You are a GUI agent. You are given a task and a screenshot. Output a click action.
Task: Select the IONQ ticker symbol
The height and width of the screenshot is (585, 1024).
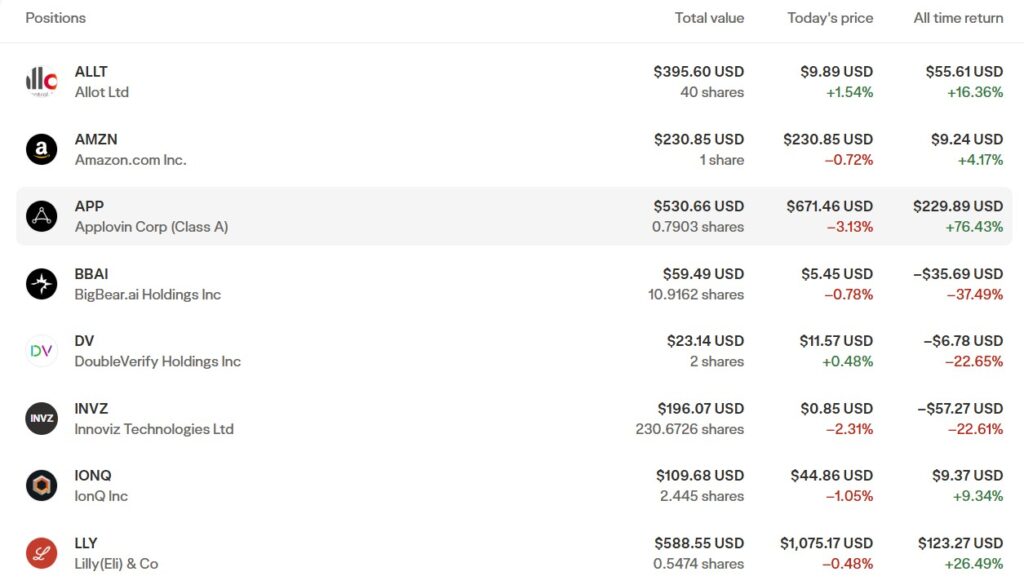point(92,475)
